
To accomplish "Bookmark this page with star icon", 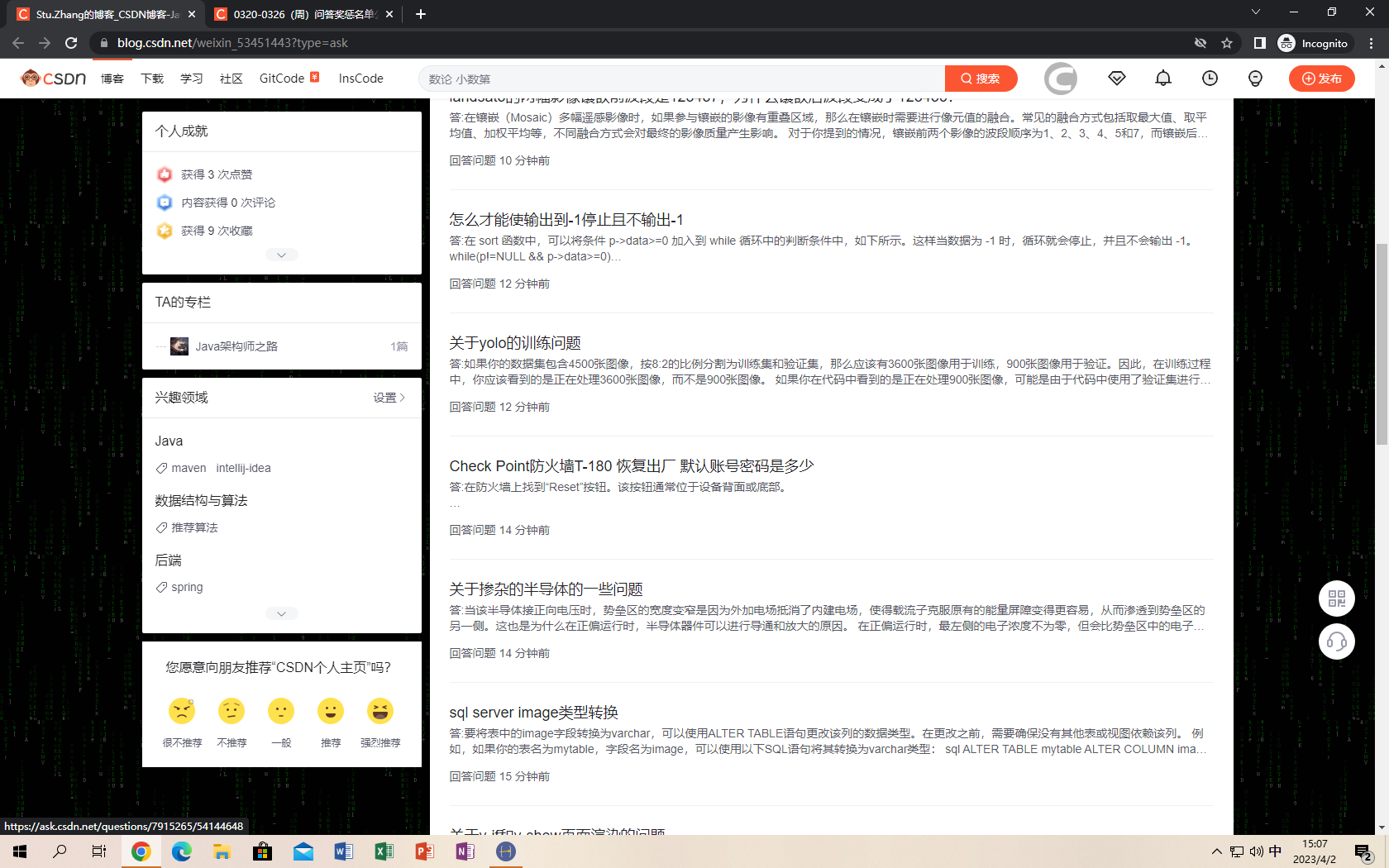I will point(1227,43).
